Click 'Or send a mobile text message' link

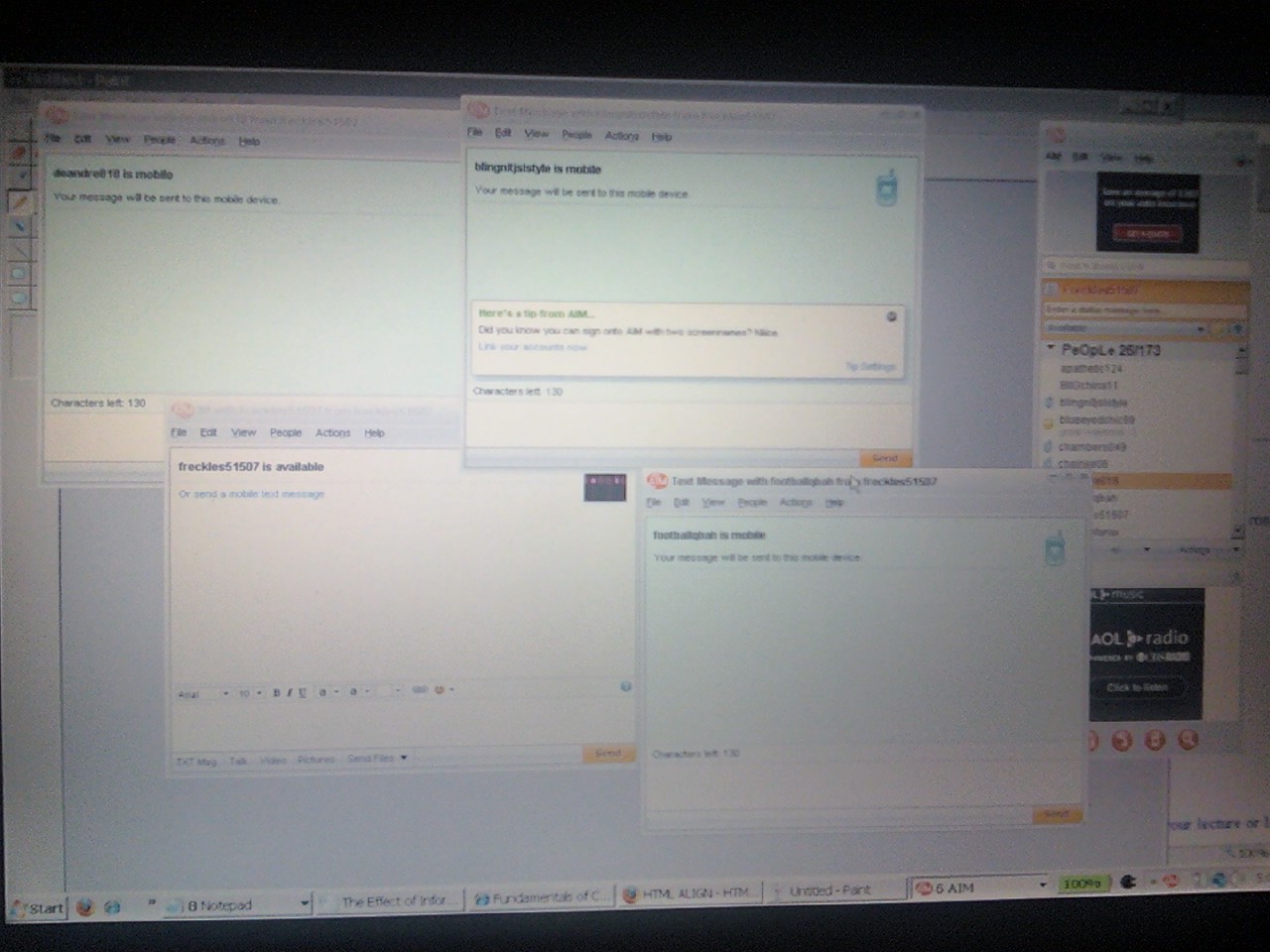(x=252, y=494)
